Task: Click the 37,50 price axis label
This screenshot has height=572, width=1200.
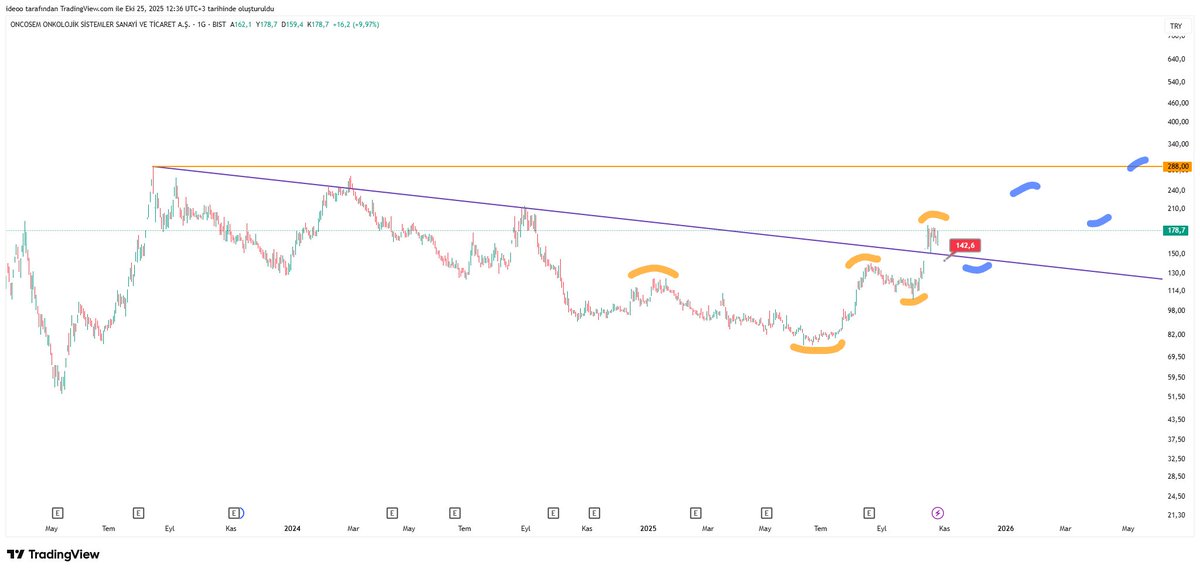Action: [x=1176, y=439]
